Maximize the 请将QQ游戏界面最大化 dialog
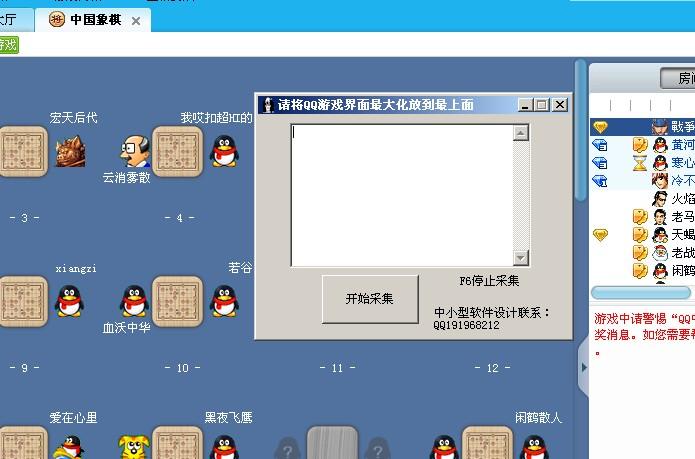This screenshot has width=695, height=459. [542, 105]
